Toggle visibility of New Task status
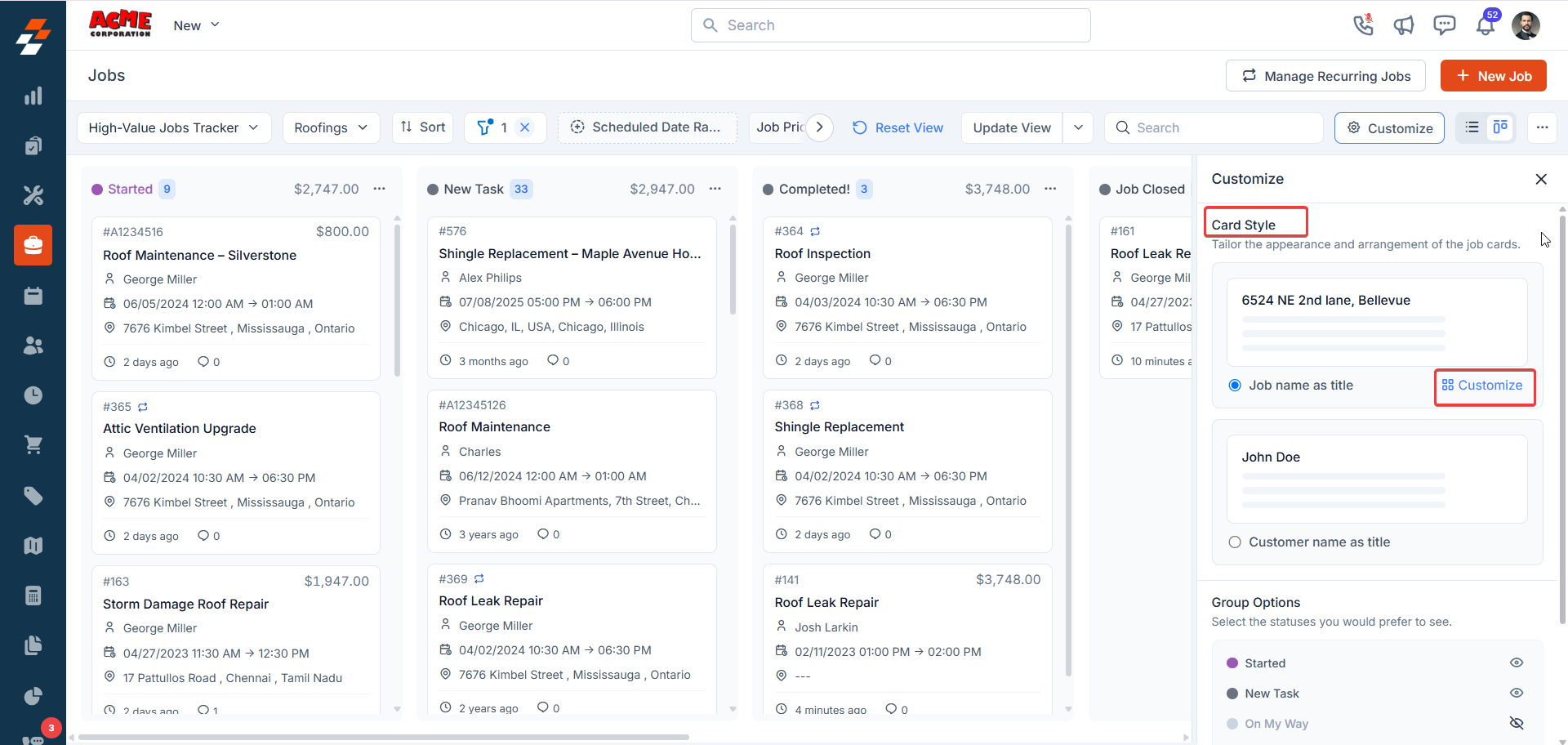 pyautogui.click(x=1517, y=693)
